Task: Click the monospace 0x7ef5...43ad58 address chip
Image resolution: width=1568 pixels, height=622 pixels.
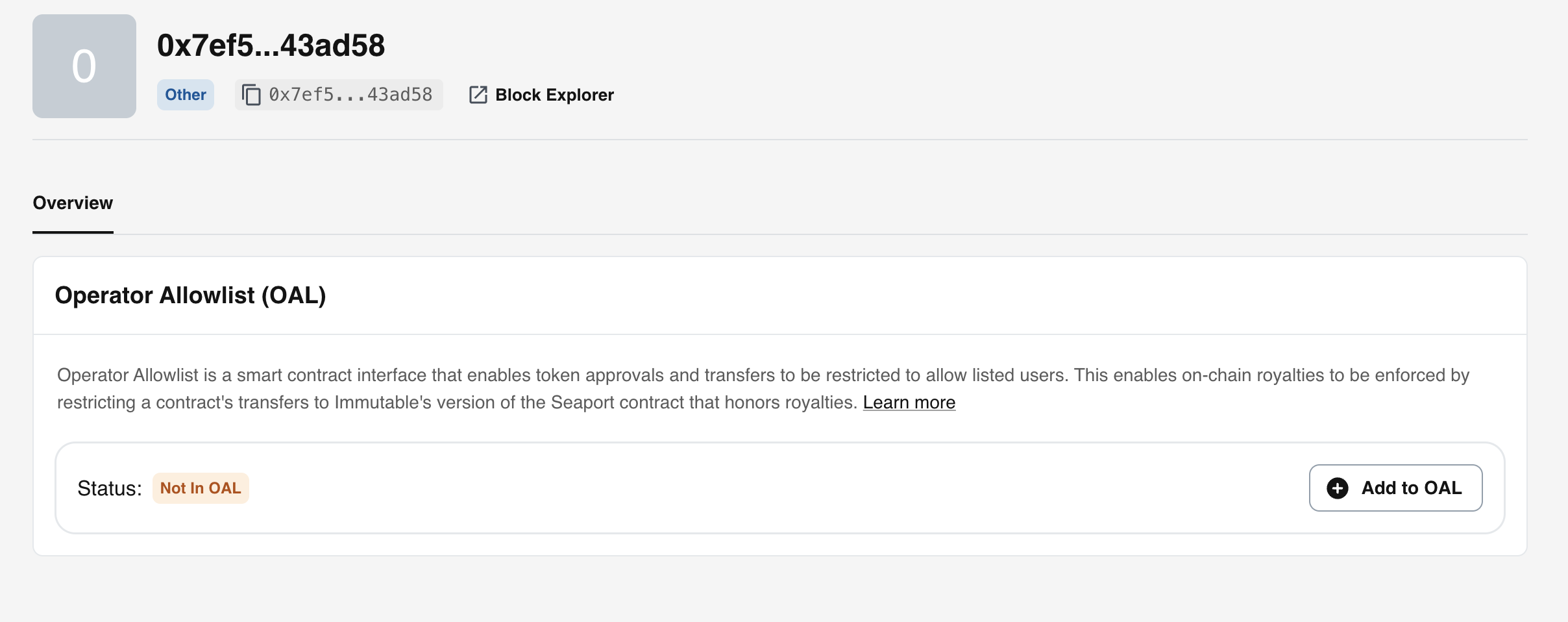Action: pos(350,95)
